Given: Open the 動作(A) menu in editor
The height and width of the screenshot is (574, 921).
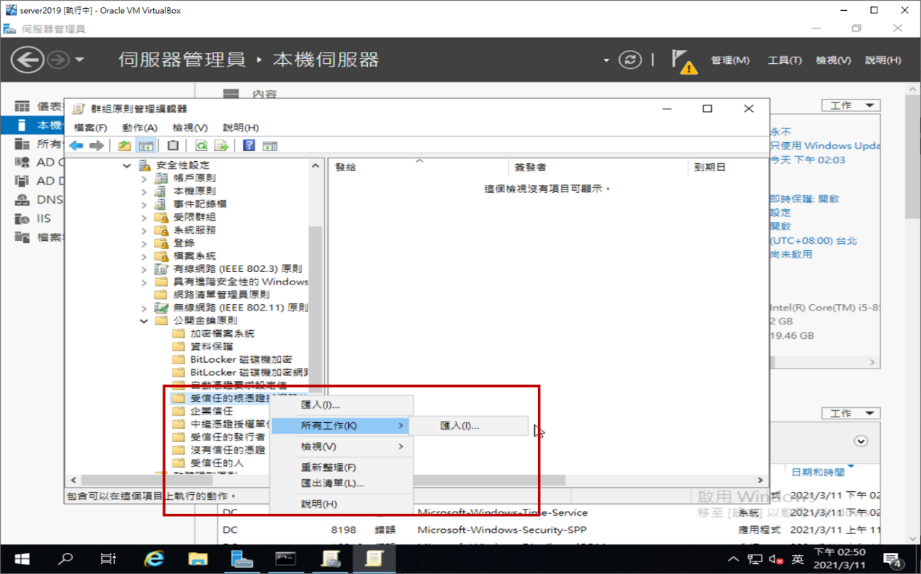Looking at the screenshot, I should [x=139, y=128].
